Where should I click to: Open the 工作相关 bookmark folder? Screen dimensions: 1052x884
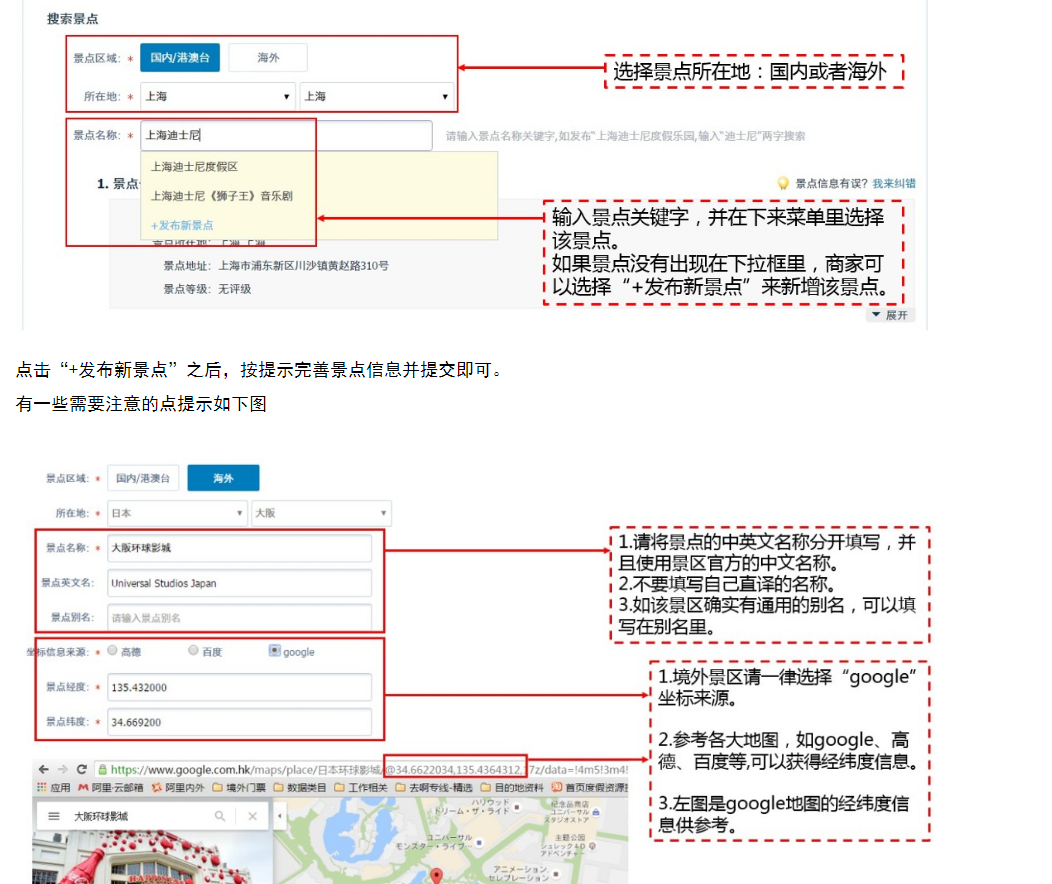pos(361,787)
